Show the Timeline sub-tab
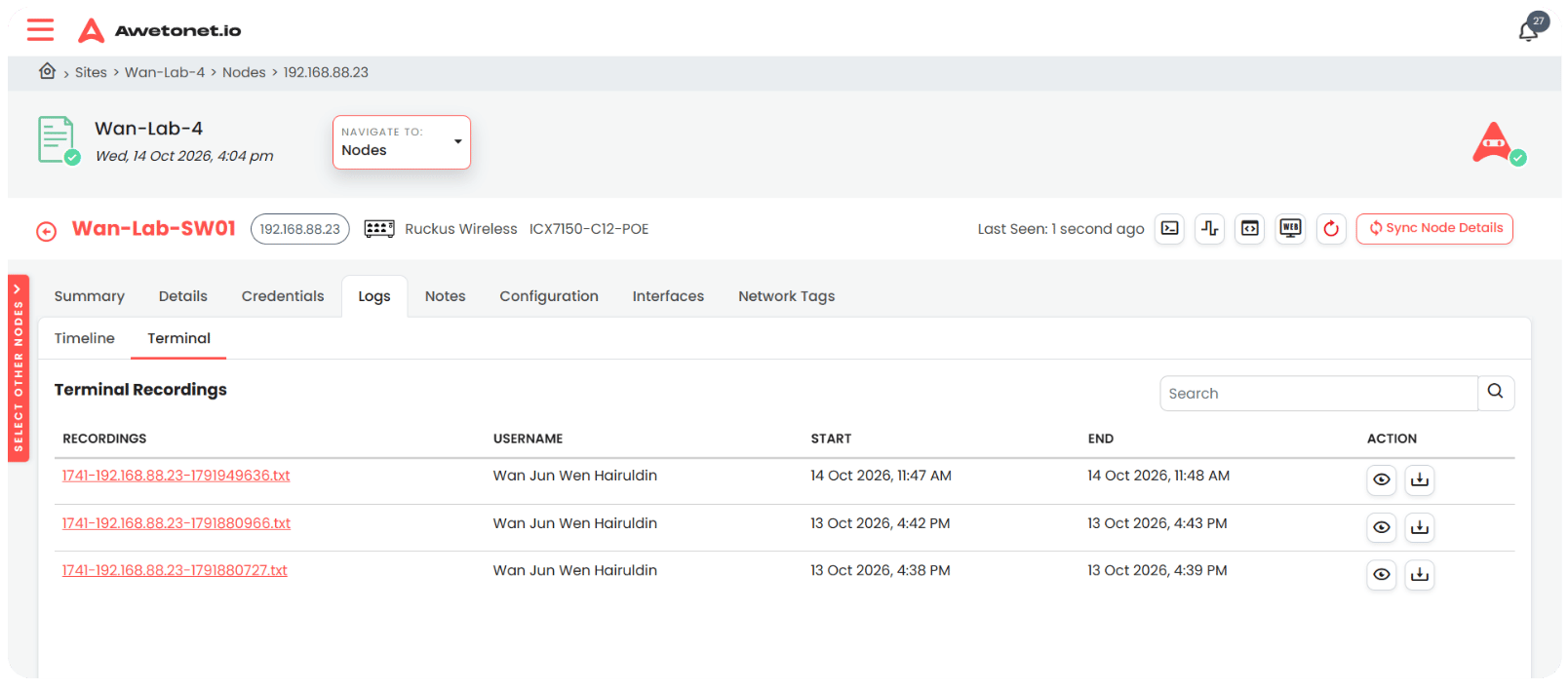This screenshot has width=1568, height=688. pos(85,338)
